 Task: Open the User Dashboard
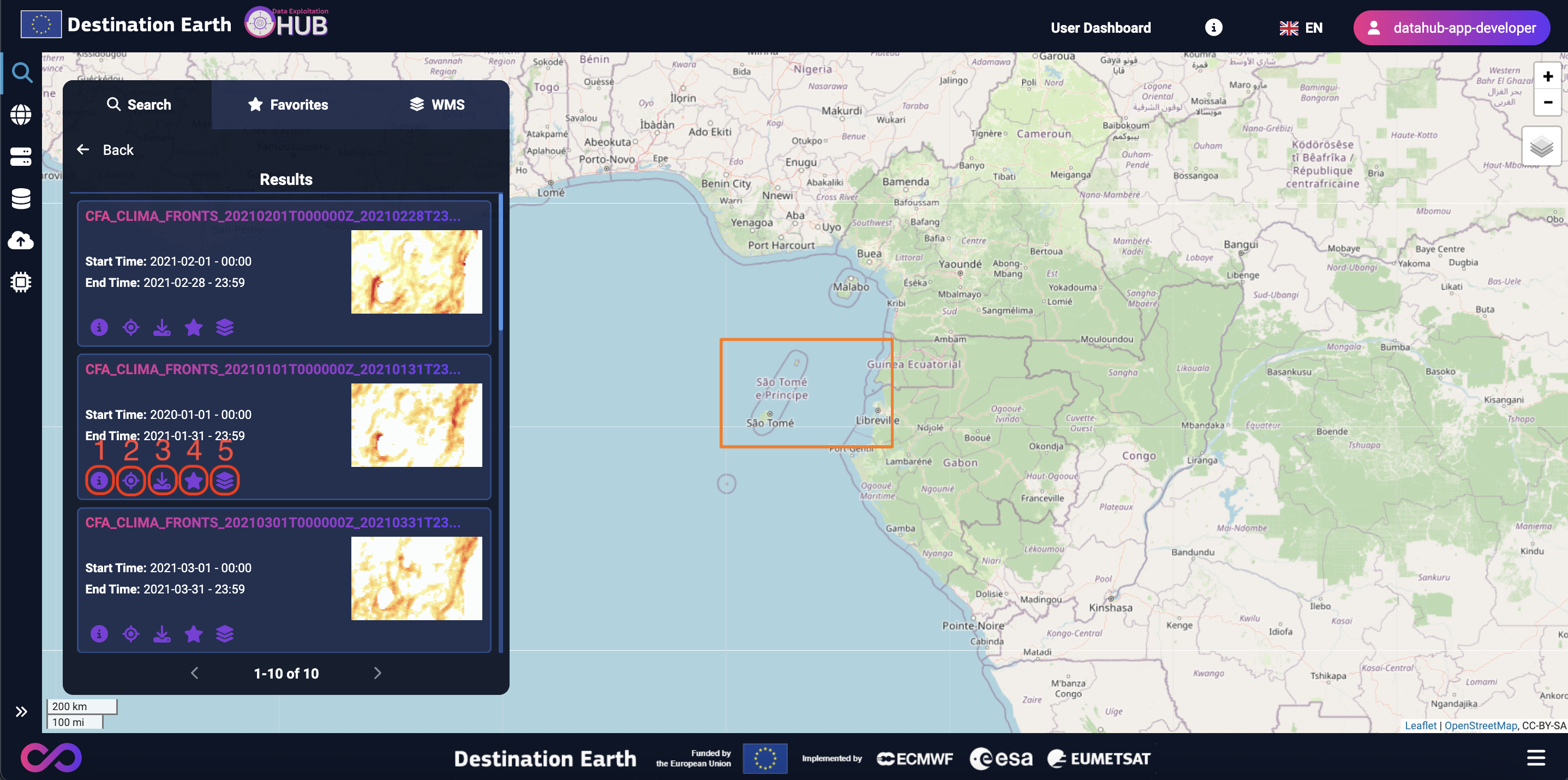(1100, 28)
